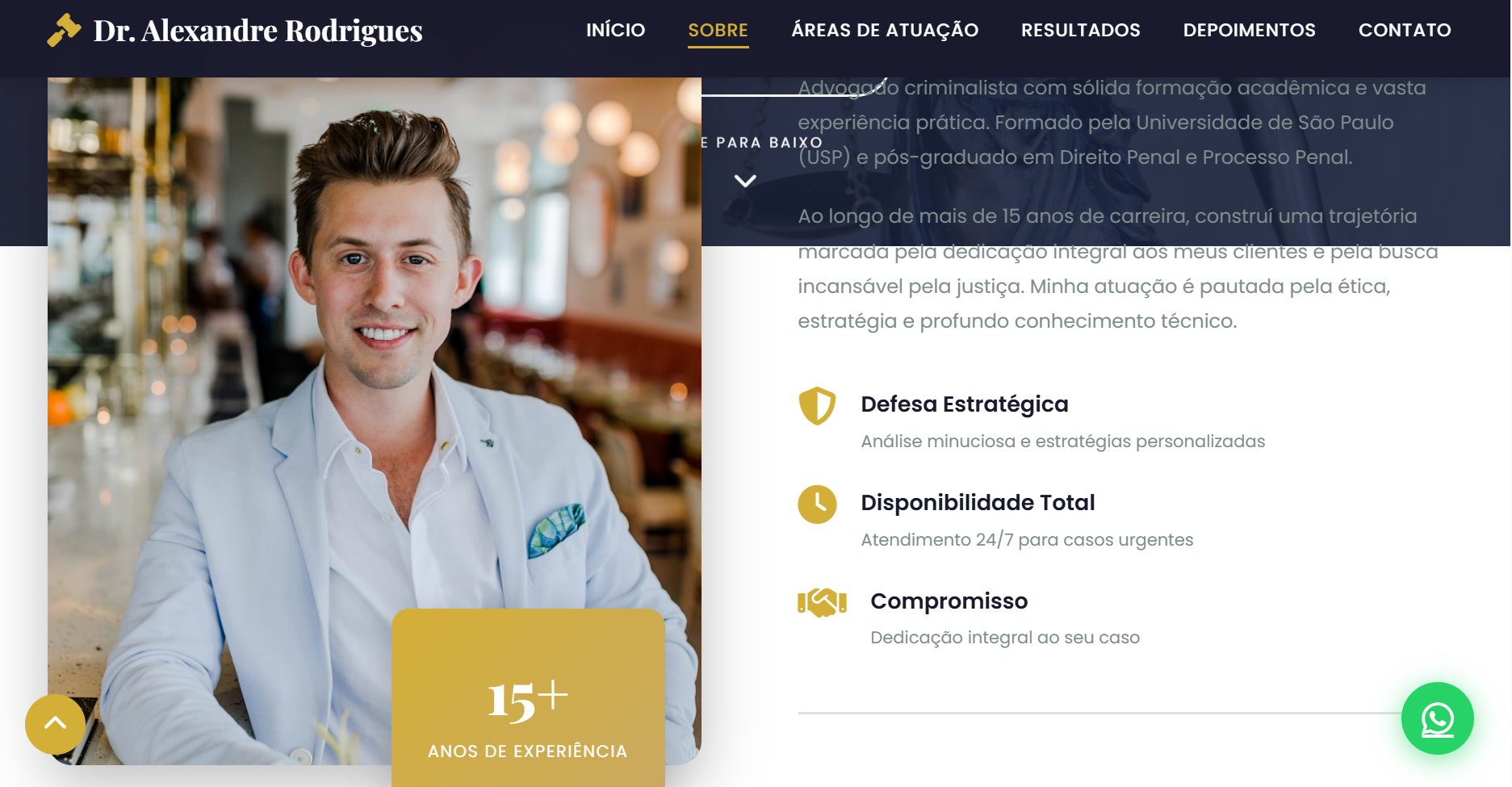Click the Defesa Estratégica heading

[x=964, y=404]
